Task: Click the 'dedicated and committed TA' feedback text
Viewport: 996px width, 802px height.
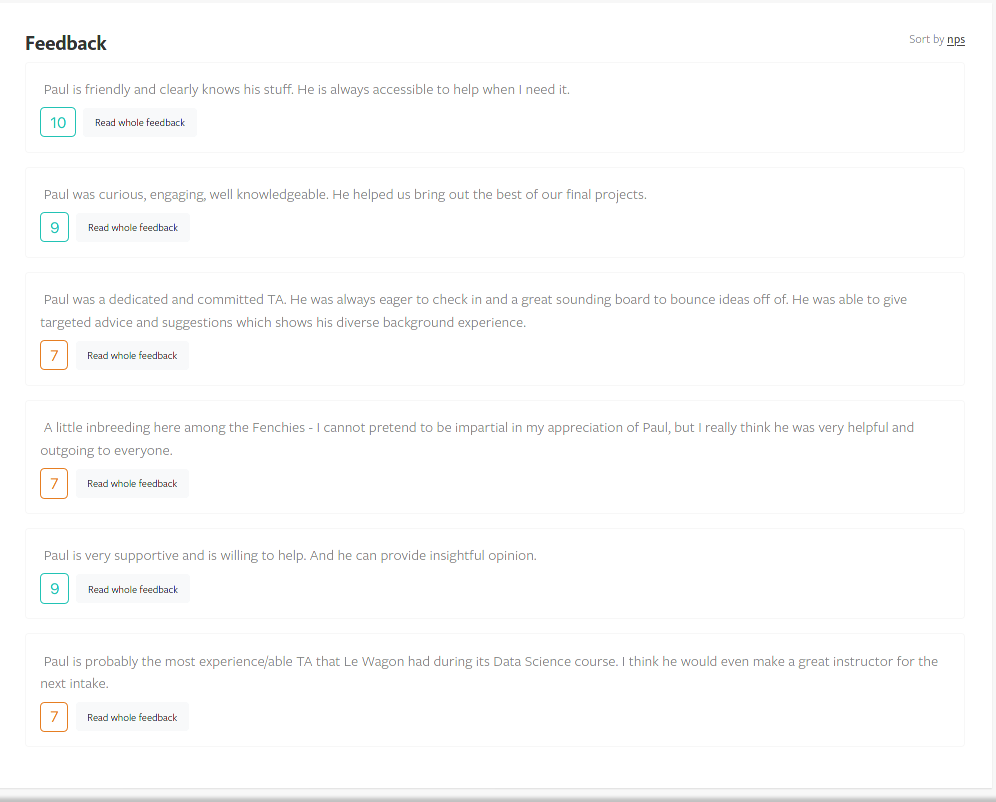Action: [474, 311]
